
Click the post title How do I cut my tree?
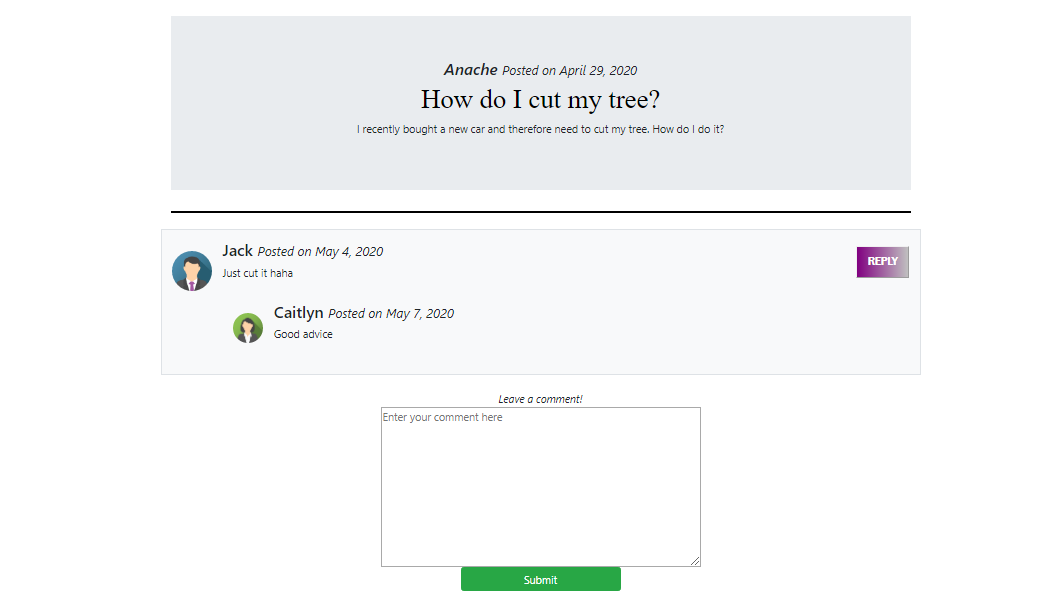[540, 100]
